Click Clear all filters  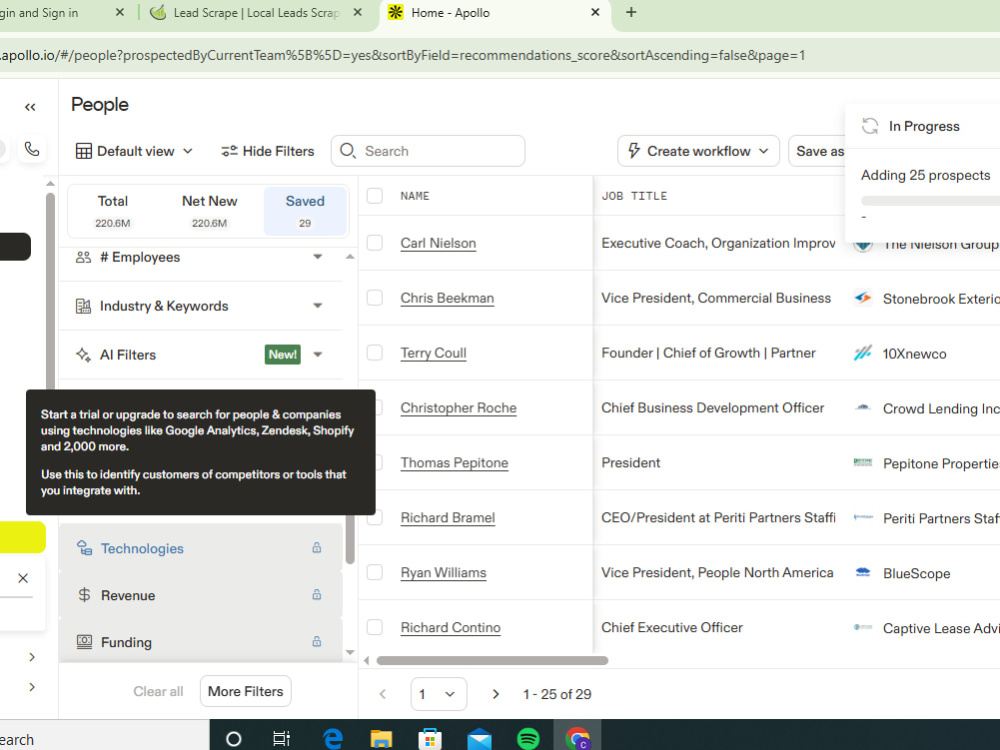point(158,691)
